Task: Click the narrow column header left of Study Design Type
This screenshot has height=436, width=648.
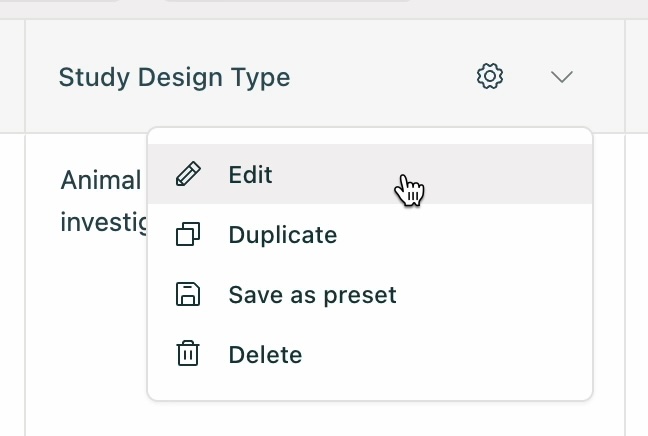Action: (12, 76)
